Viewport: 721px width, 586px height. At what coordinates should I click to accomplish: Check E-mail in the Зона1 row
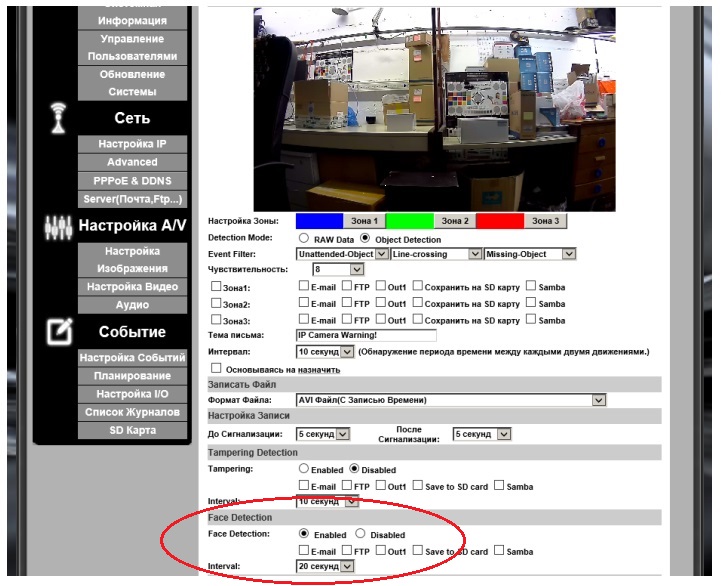[x=303, y=286]
